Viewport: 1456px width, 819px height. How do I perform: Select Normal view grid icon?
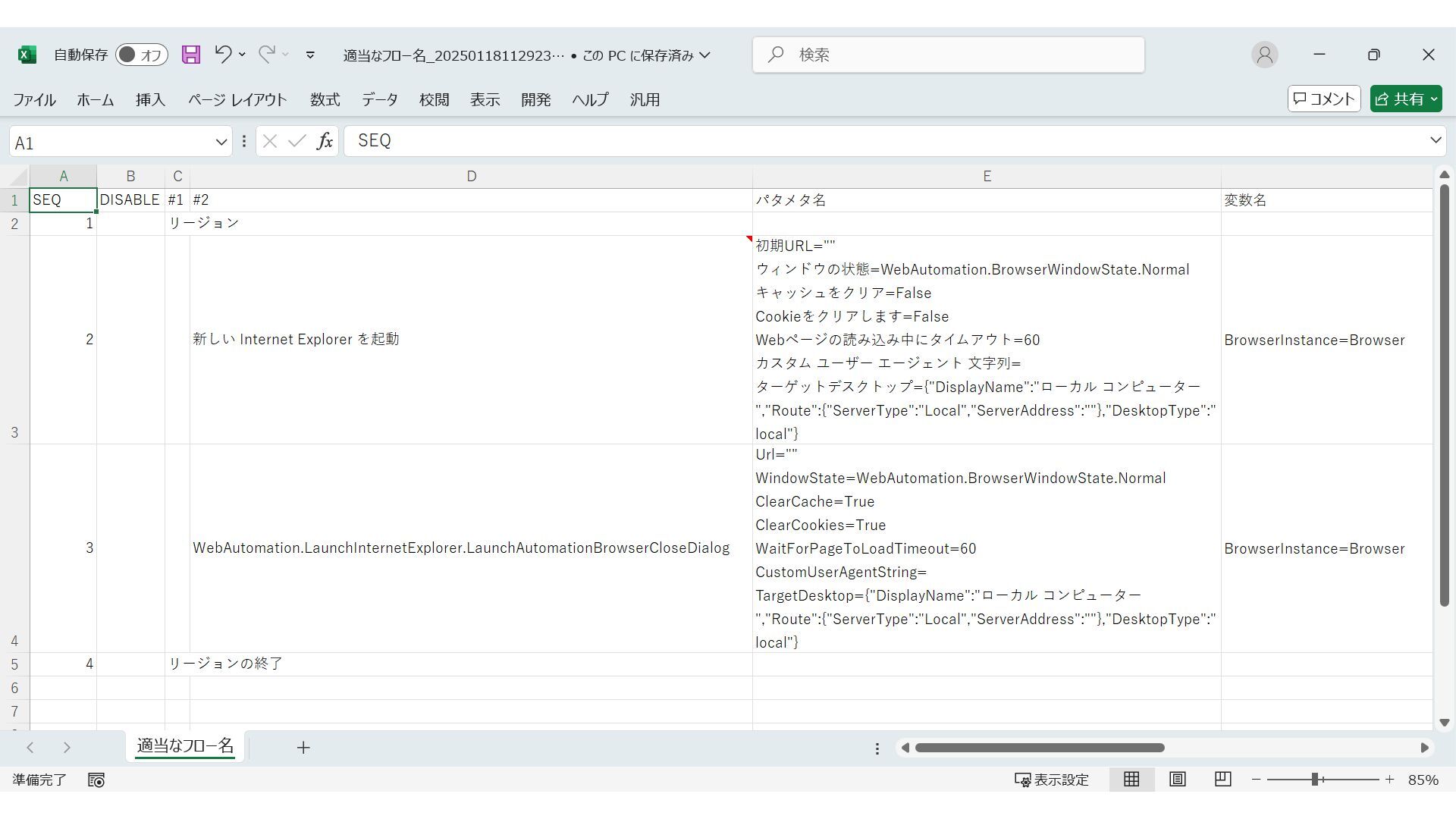click(x=1131, y=780)
